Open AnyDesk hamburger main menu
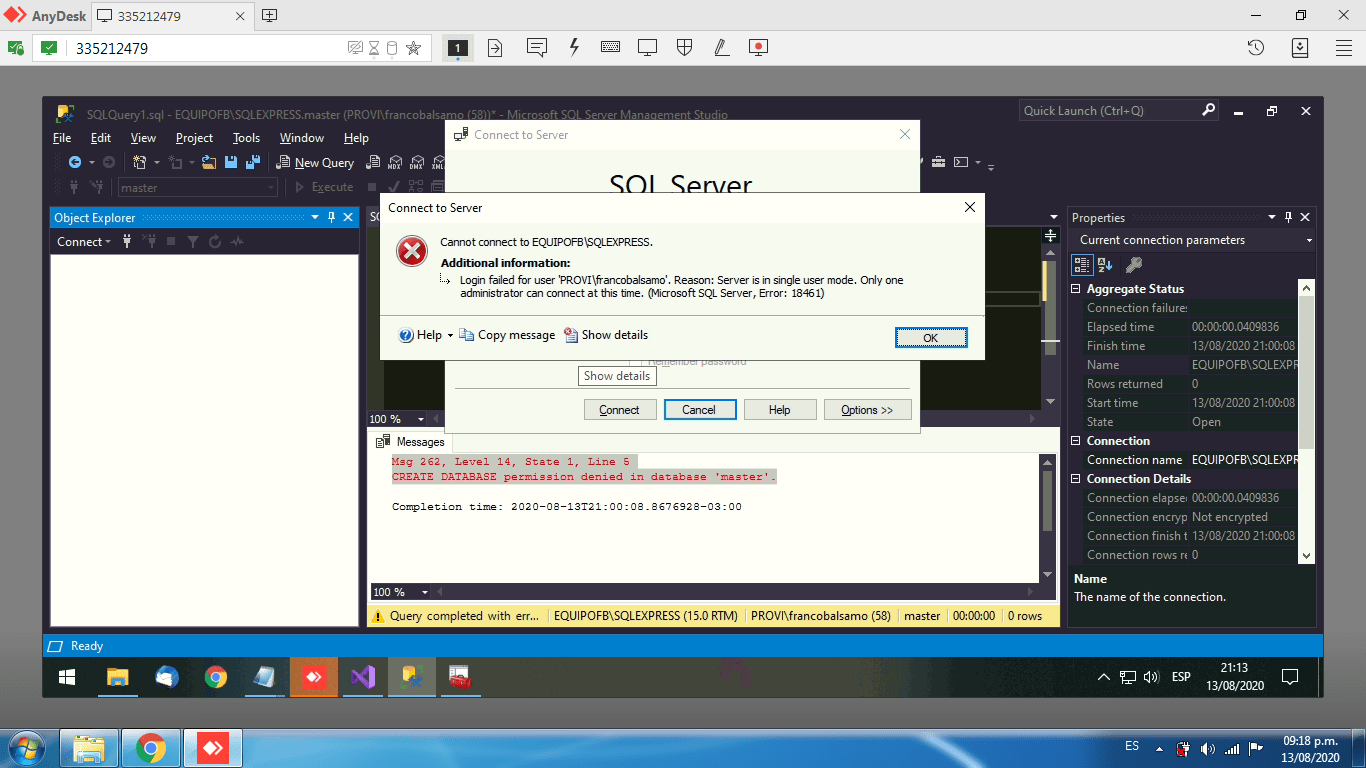1366x768 pixels. (x=1344, y=47)
